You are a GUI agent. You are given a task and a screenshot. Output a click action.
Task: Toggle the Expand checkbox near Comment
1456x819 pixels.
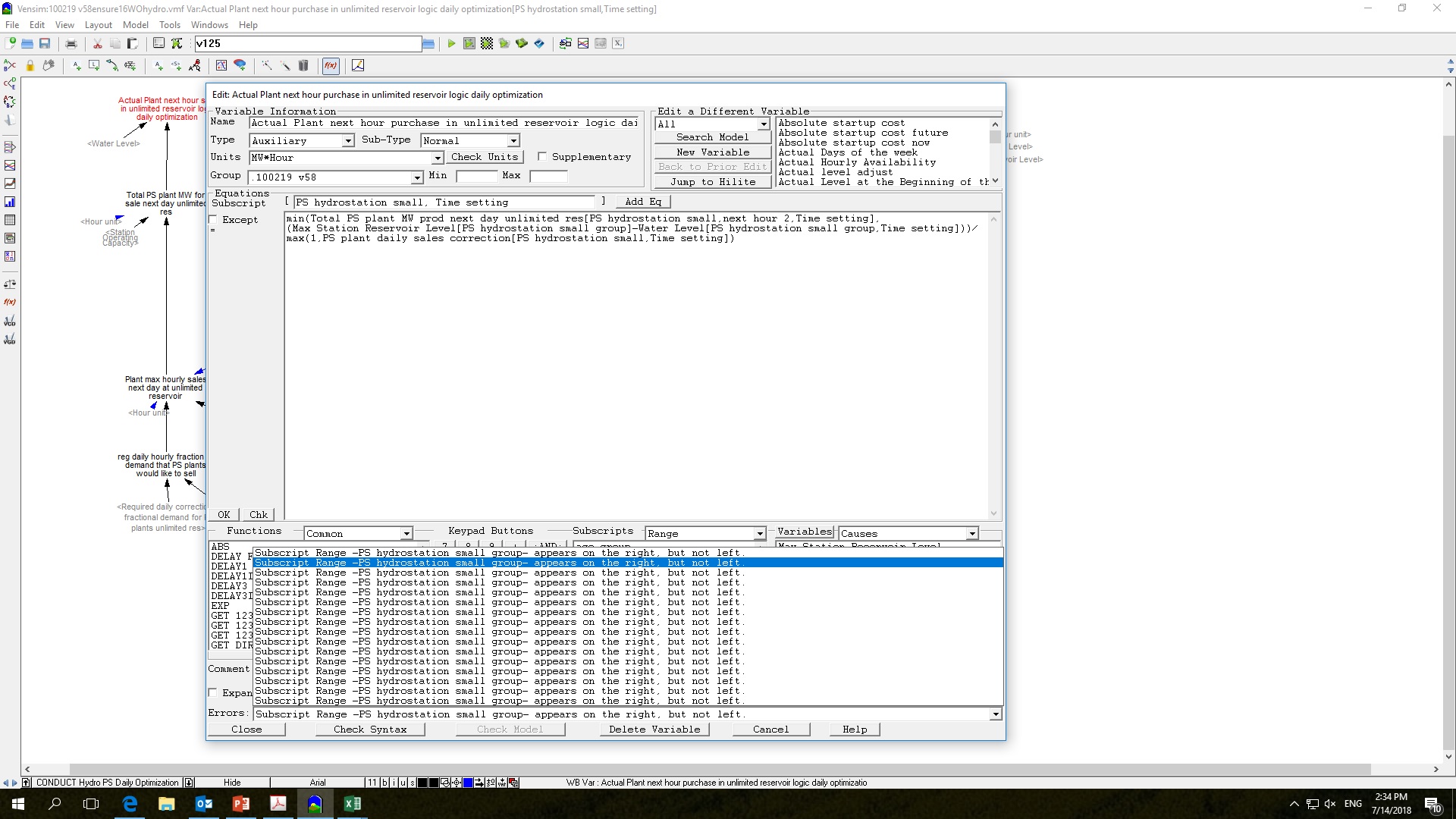[x=213, y=693]
